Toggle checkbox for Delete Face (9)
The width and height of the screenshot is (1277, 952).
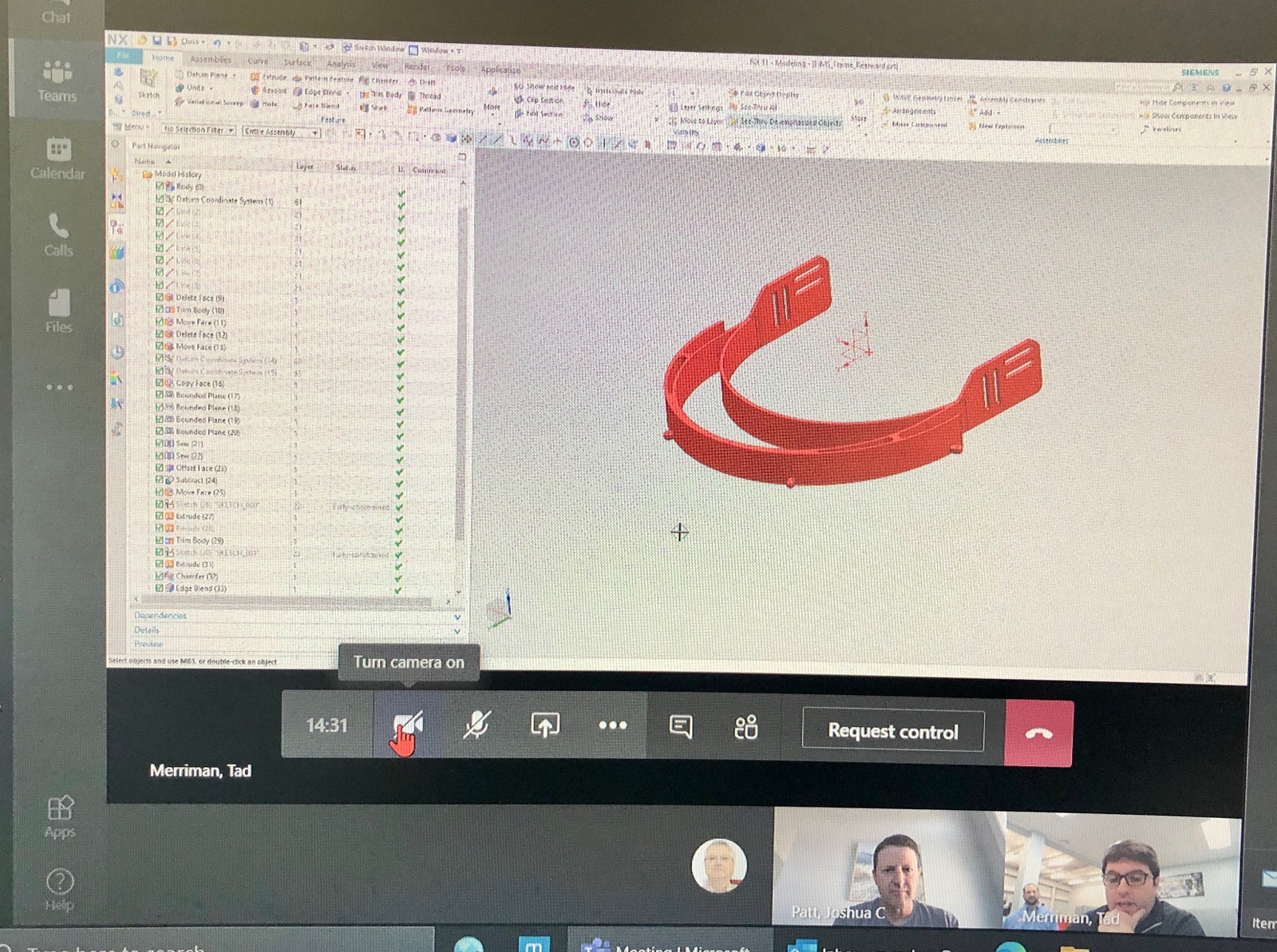point(160,297)
